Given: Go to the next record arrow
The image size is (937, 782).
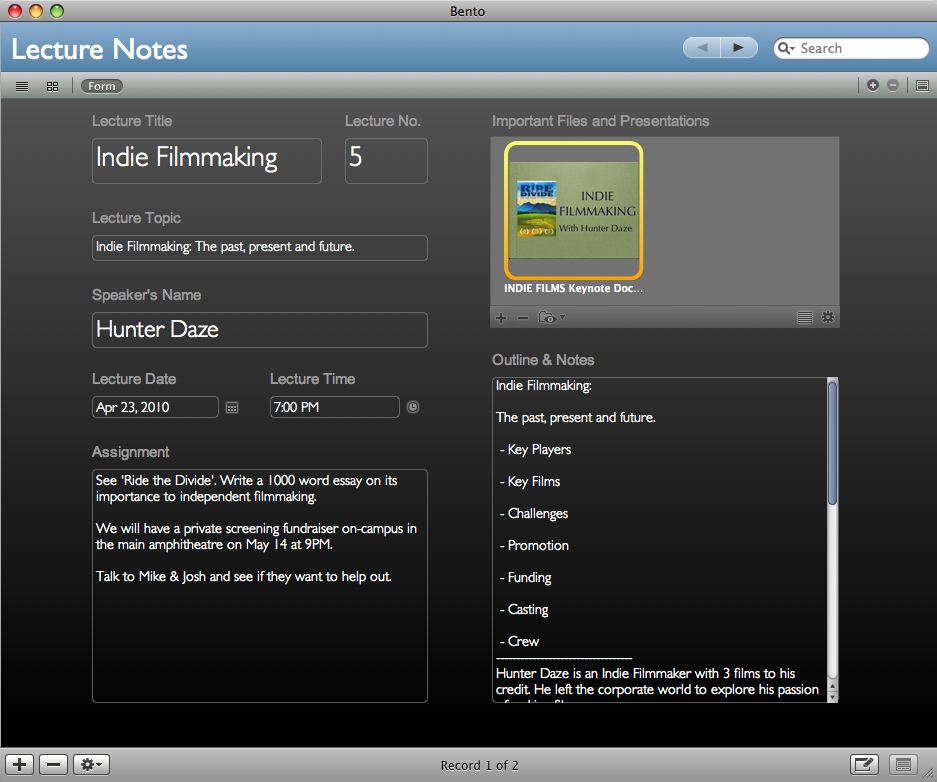Looking at the screenshot, I should [739, 48].
